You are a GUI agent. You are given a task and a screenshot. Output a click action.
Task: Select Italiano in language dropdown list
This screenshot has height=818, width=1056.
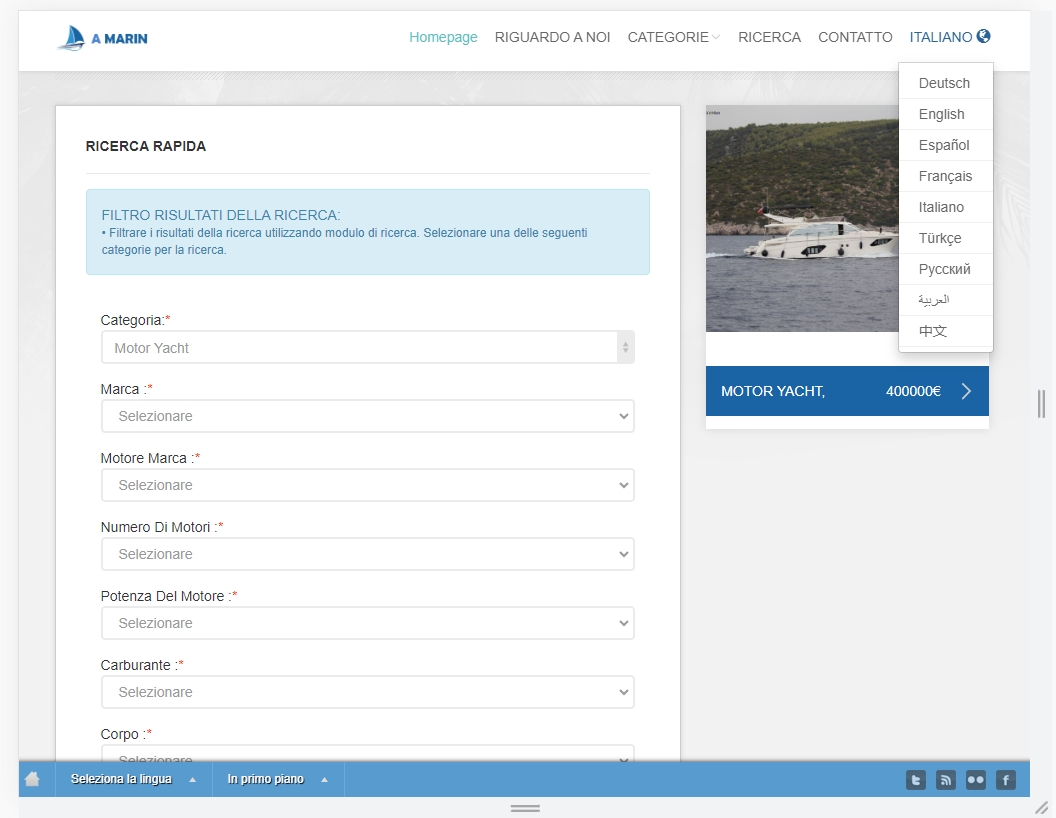click(x=946, y=207)
